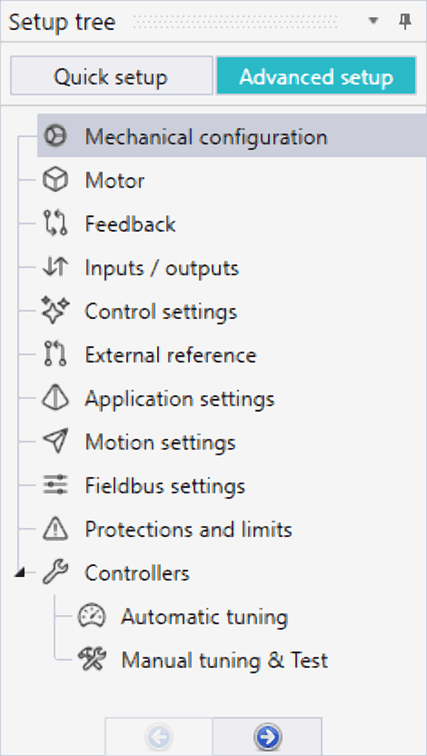This screenshot has width=427, height=756.
Task: Click the Feedback loop icon
Action: tap(55, 224)
